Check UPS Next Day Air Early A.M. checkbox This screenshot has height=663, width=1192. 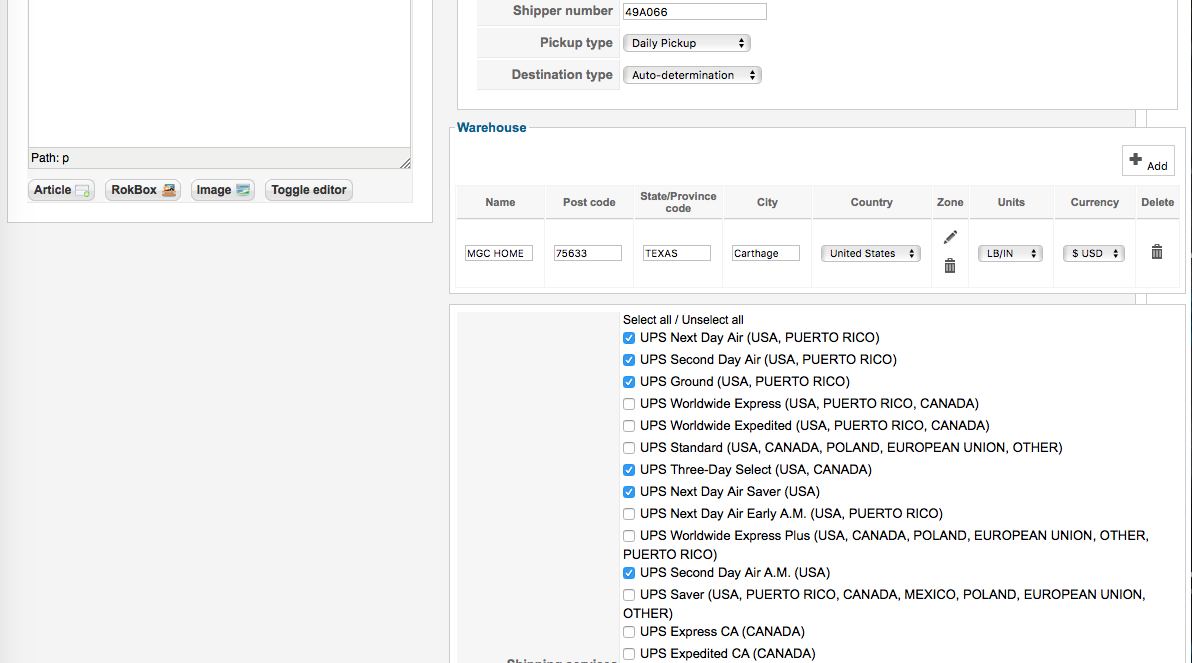click(629, 514)
